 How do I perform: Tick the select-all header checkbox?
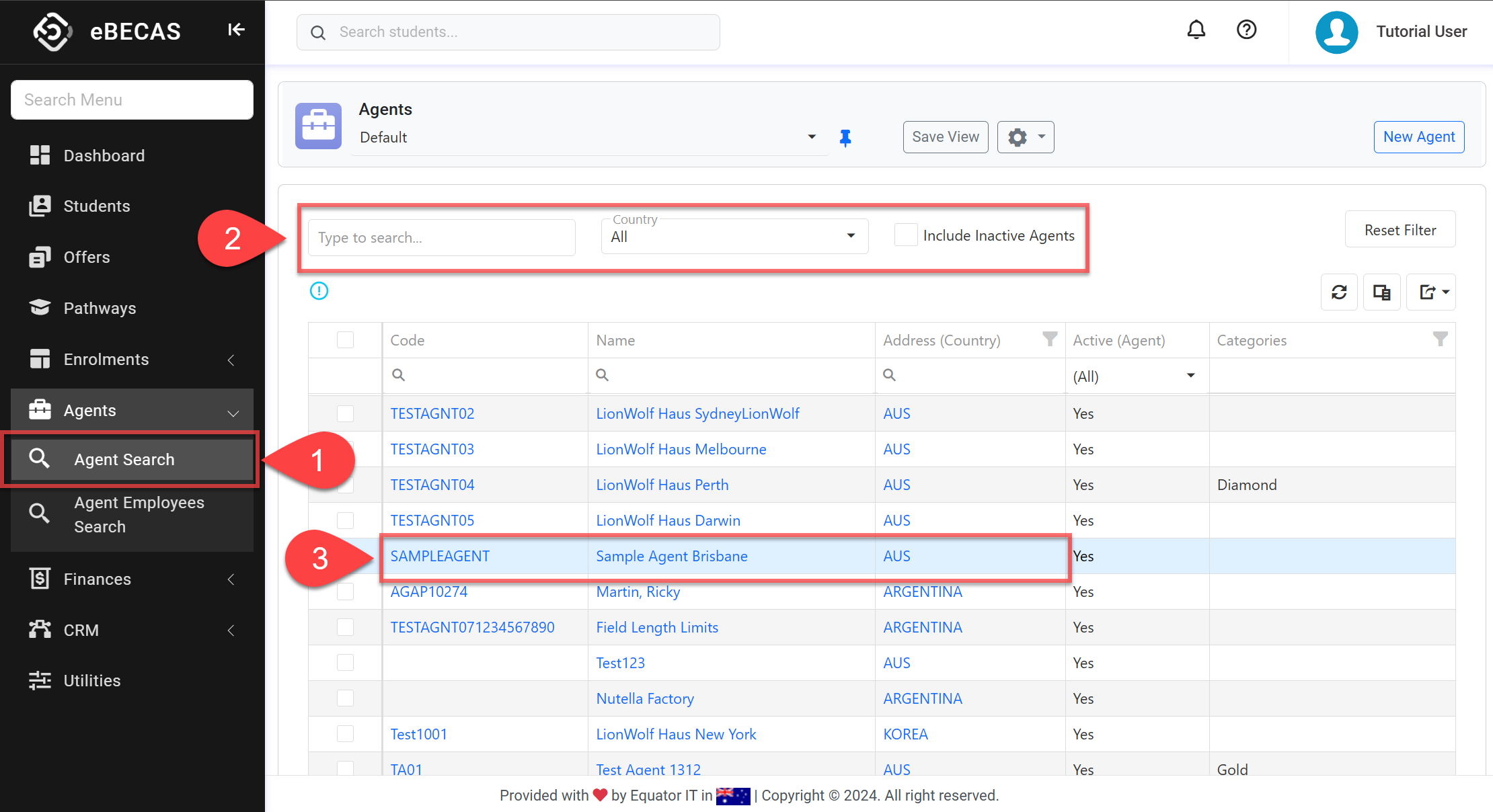(x=345, y=340)
